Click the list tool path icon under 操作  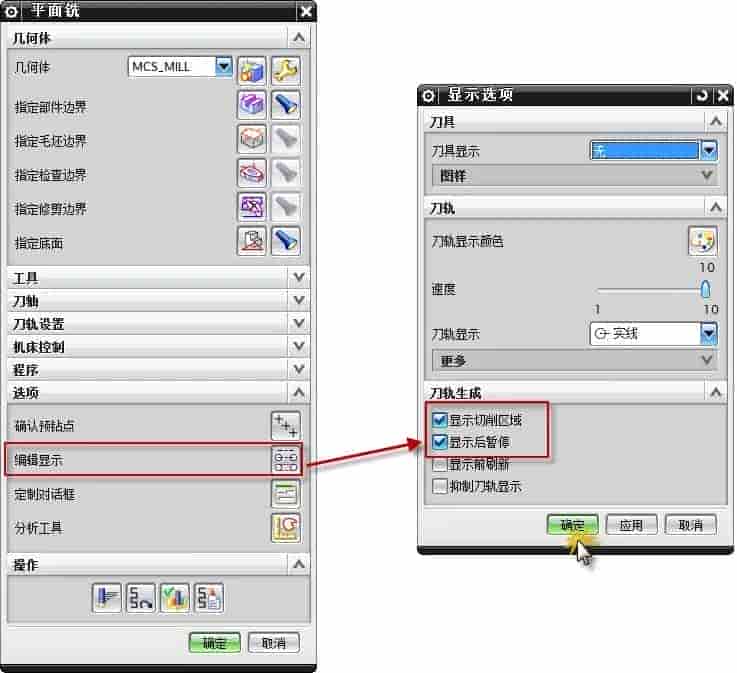(209, 598)
